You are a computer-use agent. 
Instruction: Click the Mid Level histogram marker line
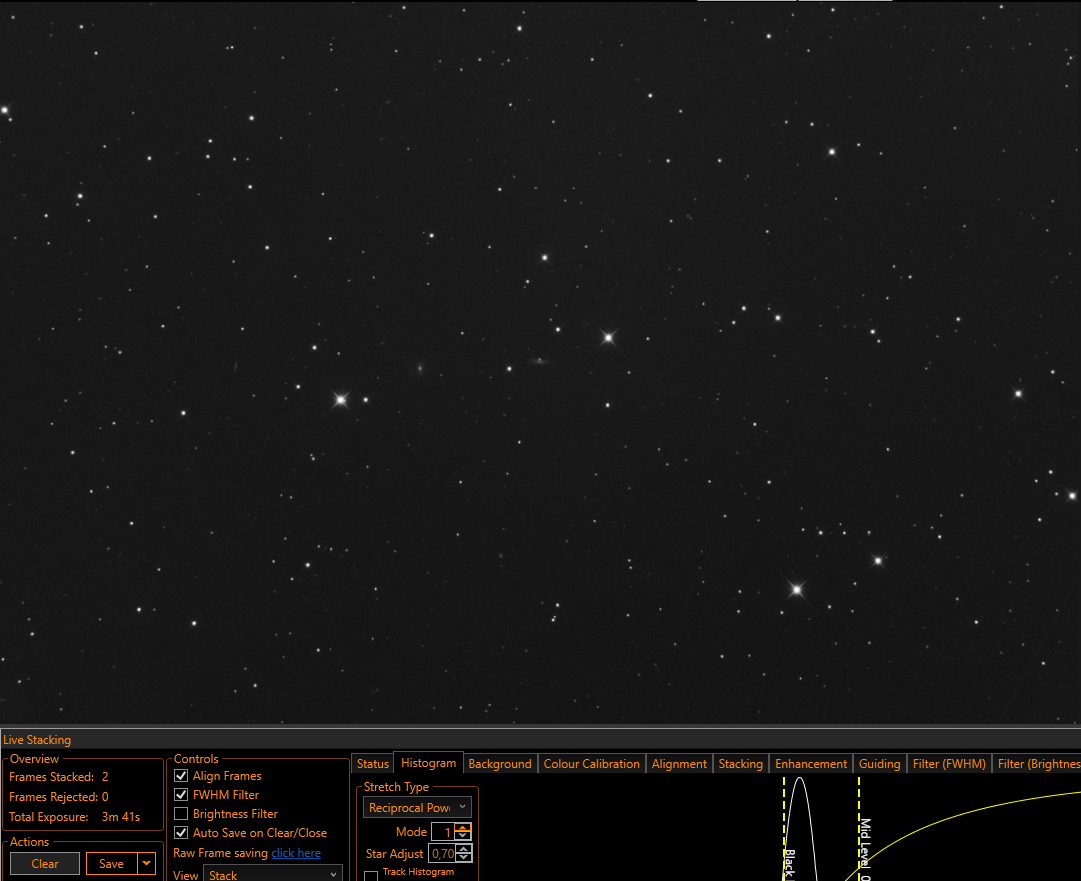coord(859,829)
